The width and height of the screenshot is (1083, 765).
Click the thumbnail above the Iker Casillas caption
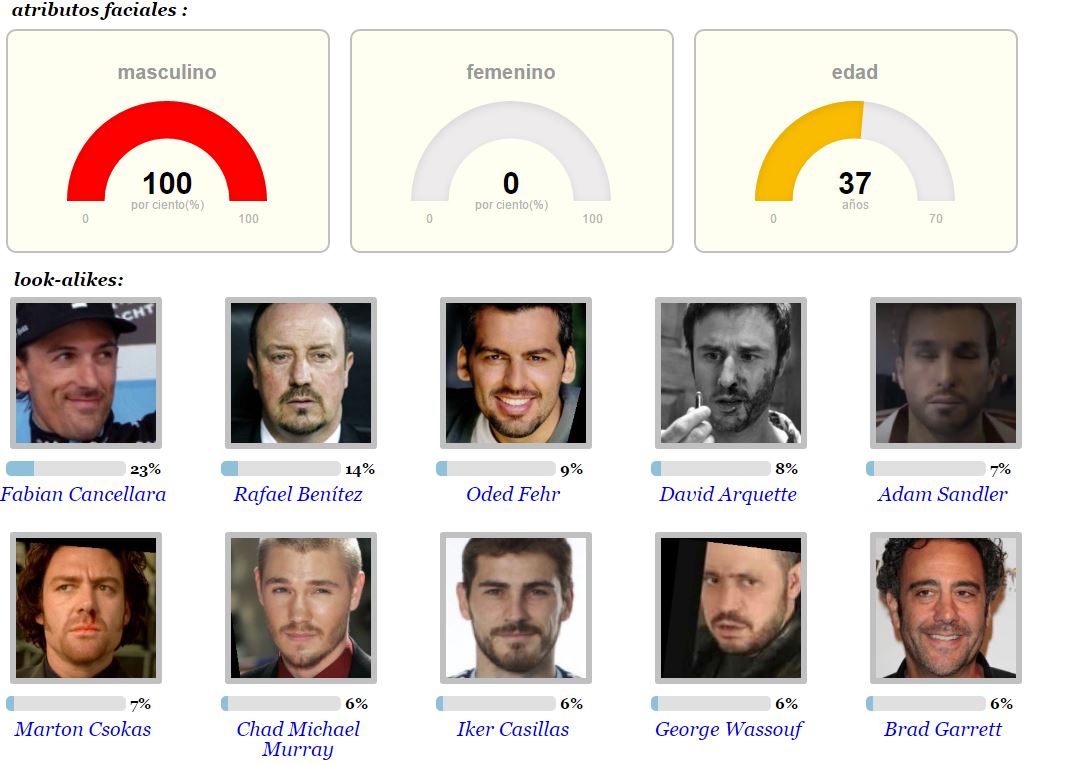click(516, 608)
